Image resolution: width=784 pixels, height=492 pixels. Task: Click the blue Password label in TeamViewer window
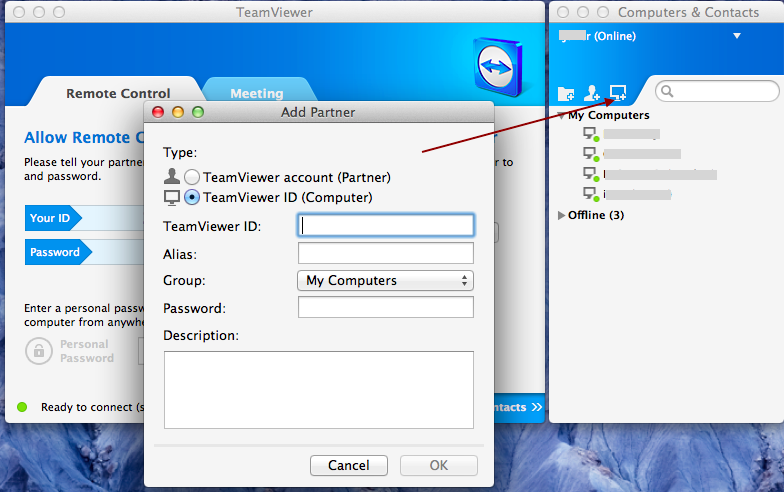tap(55, 252)
